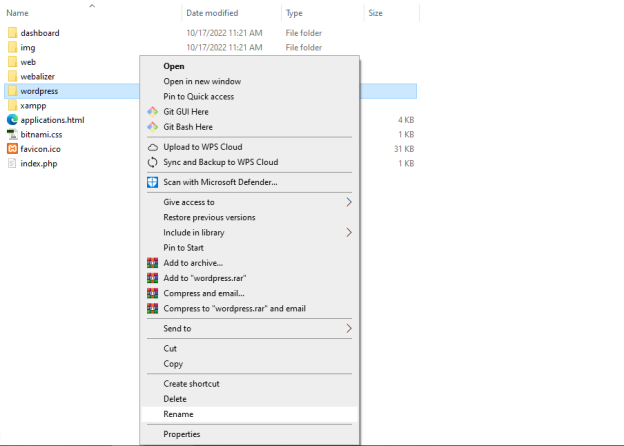This screenshot has width=624, height=446.
Task: Select the favicon.ico file name
Action: pyautogui.click(x=41, y=149)
